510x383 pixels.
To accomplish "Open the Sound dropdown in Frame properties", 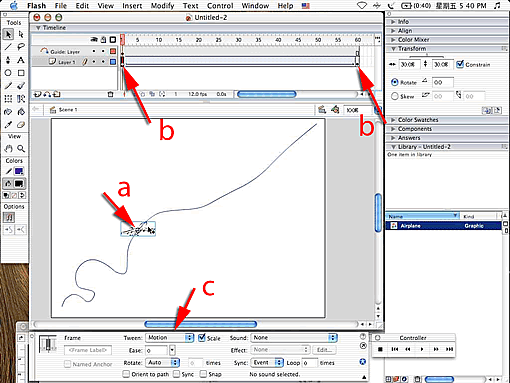I will [x=294, y=338].
